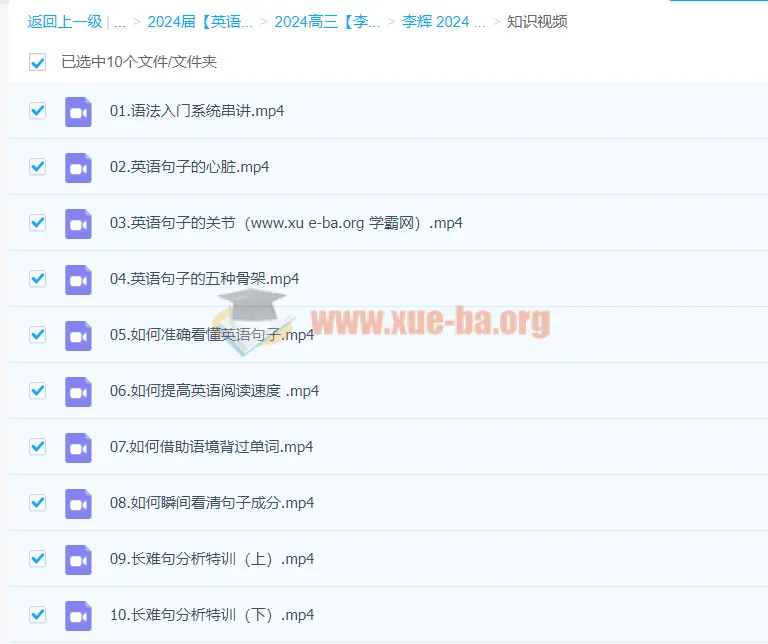Click video icon for 07.如何借助语境背过单词.mp4
Image resolution: width=768 pixels, height=644 pixels.
tap(78, 448)
